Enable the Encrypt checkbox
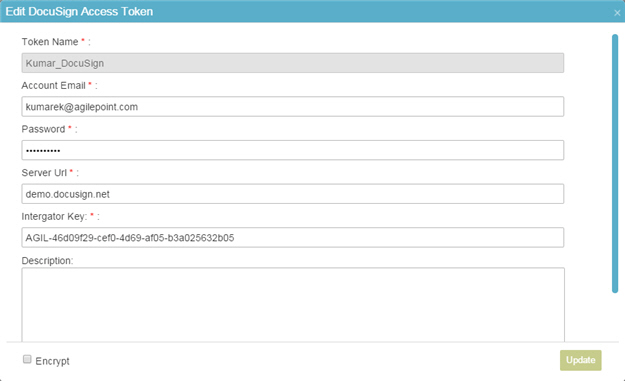Viewport: 625px width, 381px height. pos(27,359)
